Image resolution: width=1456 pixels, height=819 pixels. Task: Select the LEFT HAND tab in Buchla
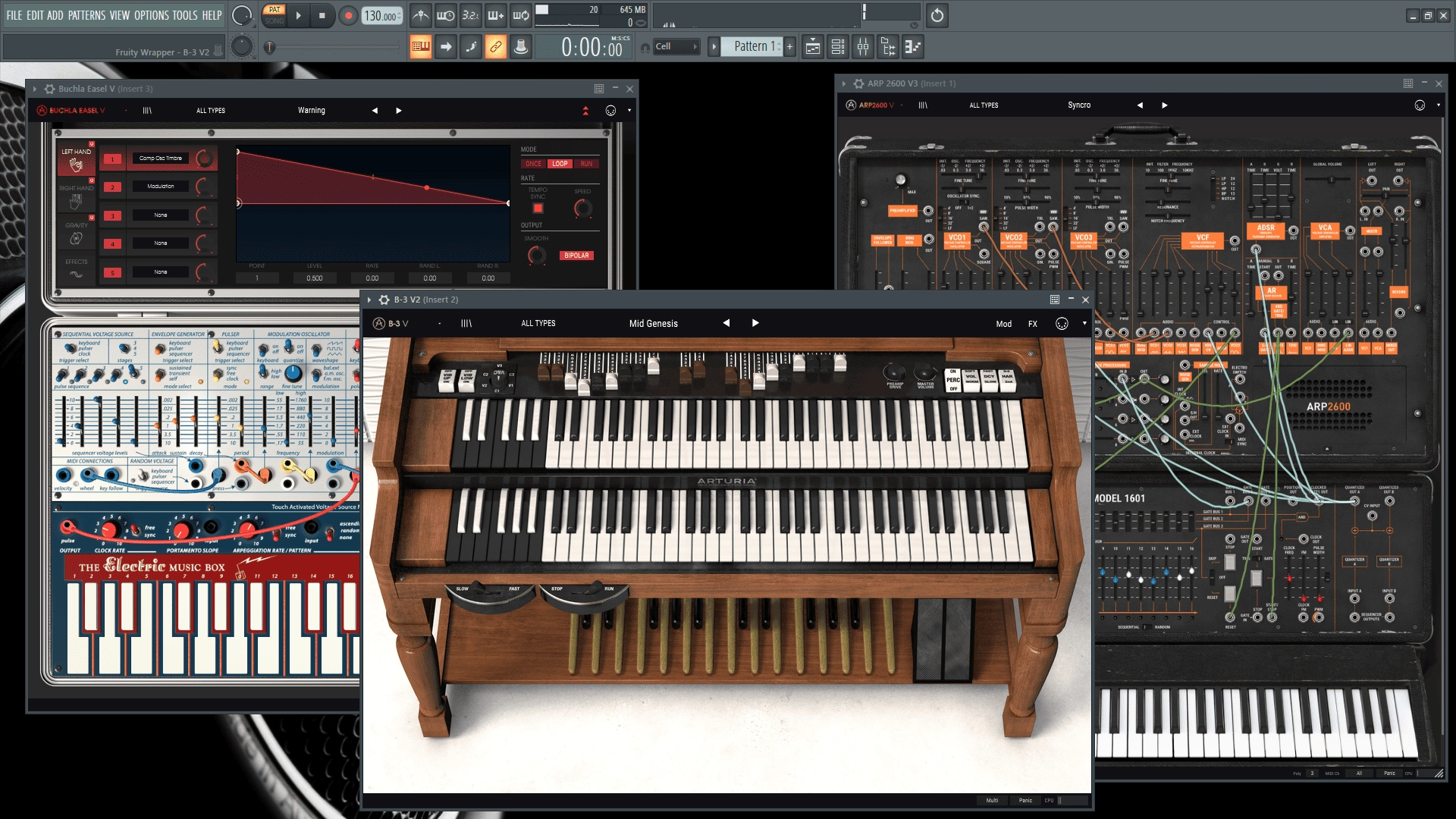[x=77, y=159]
